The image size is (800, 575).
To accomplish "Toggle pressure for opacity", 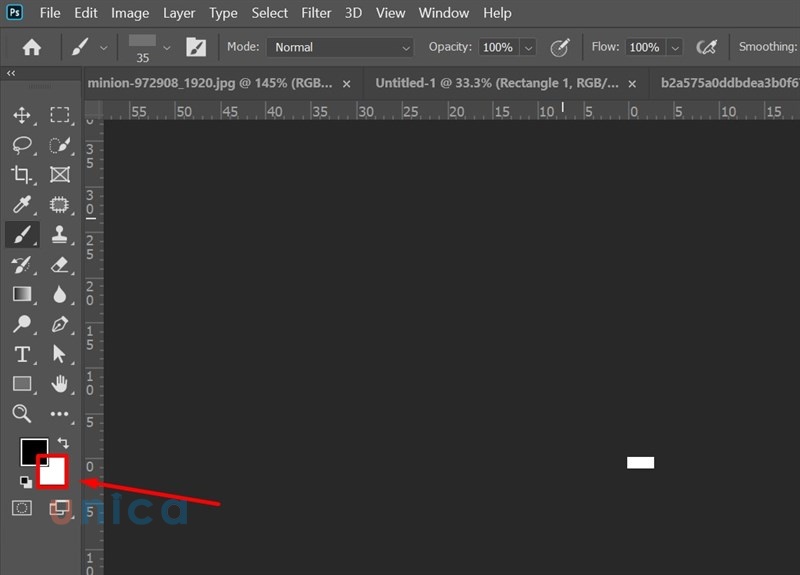I will click(560, 47).
